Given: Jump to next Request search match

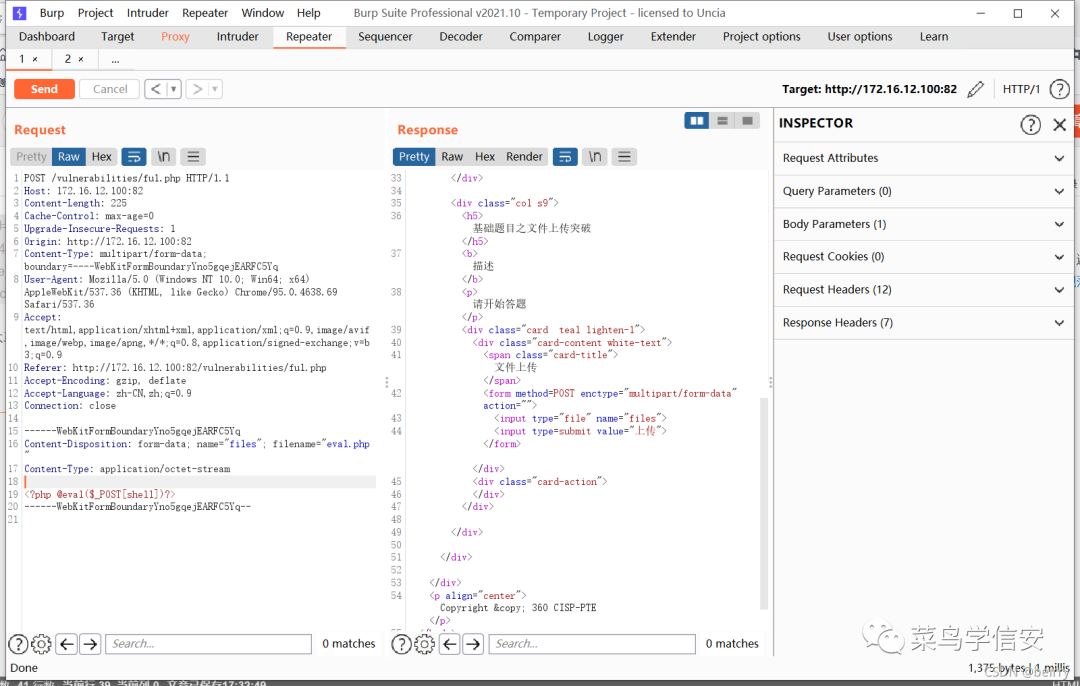Looking at the screenshot, I should 90,644.
